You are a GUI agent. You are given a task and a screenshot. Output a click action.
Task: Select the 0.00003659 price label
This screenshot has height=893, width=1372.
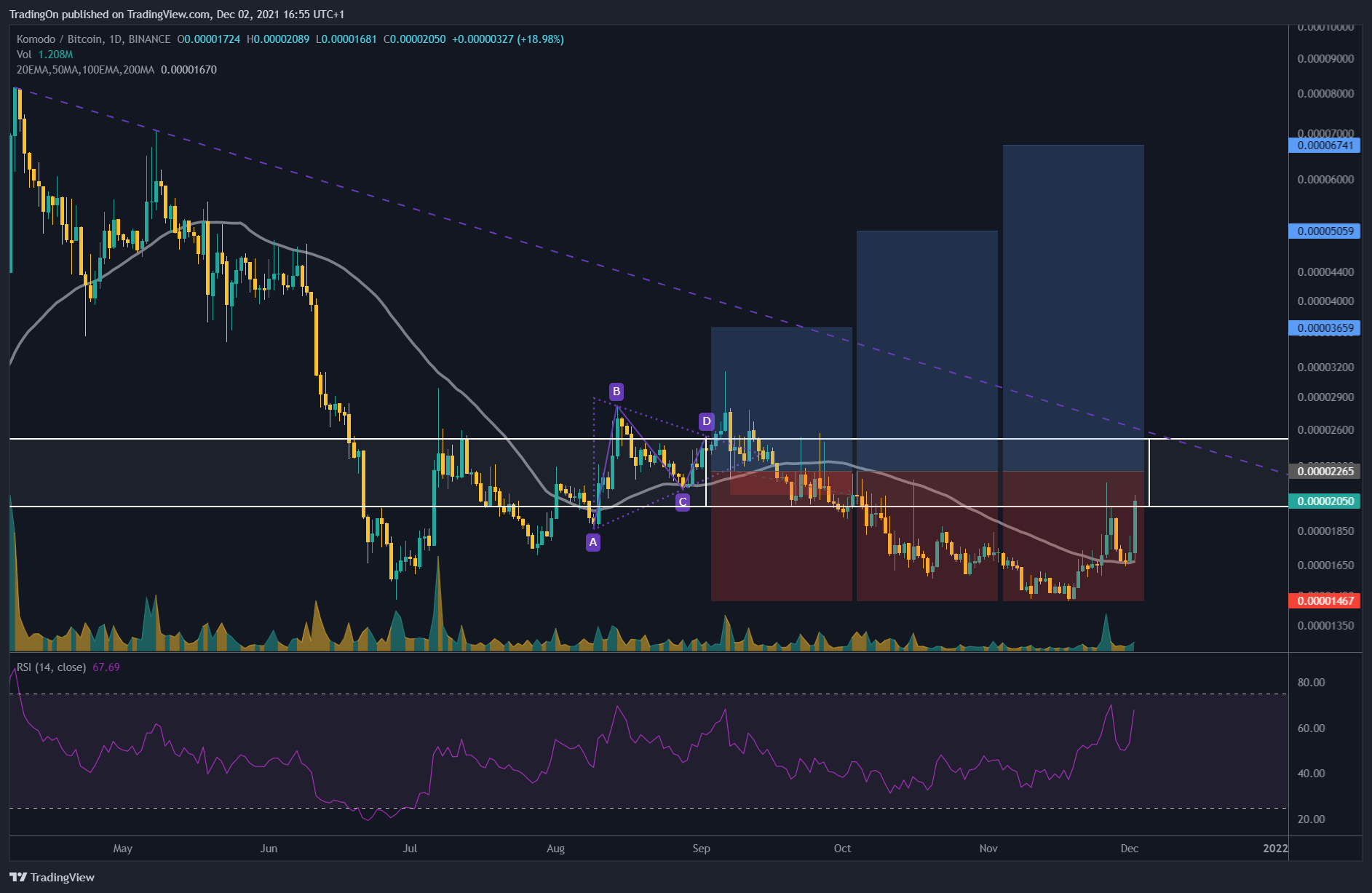tap(1325, 328)
